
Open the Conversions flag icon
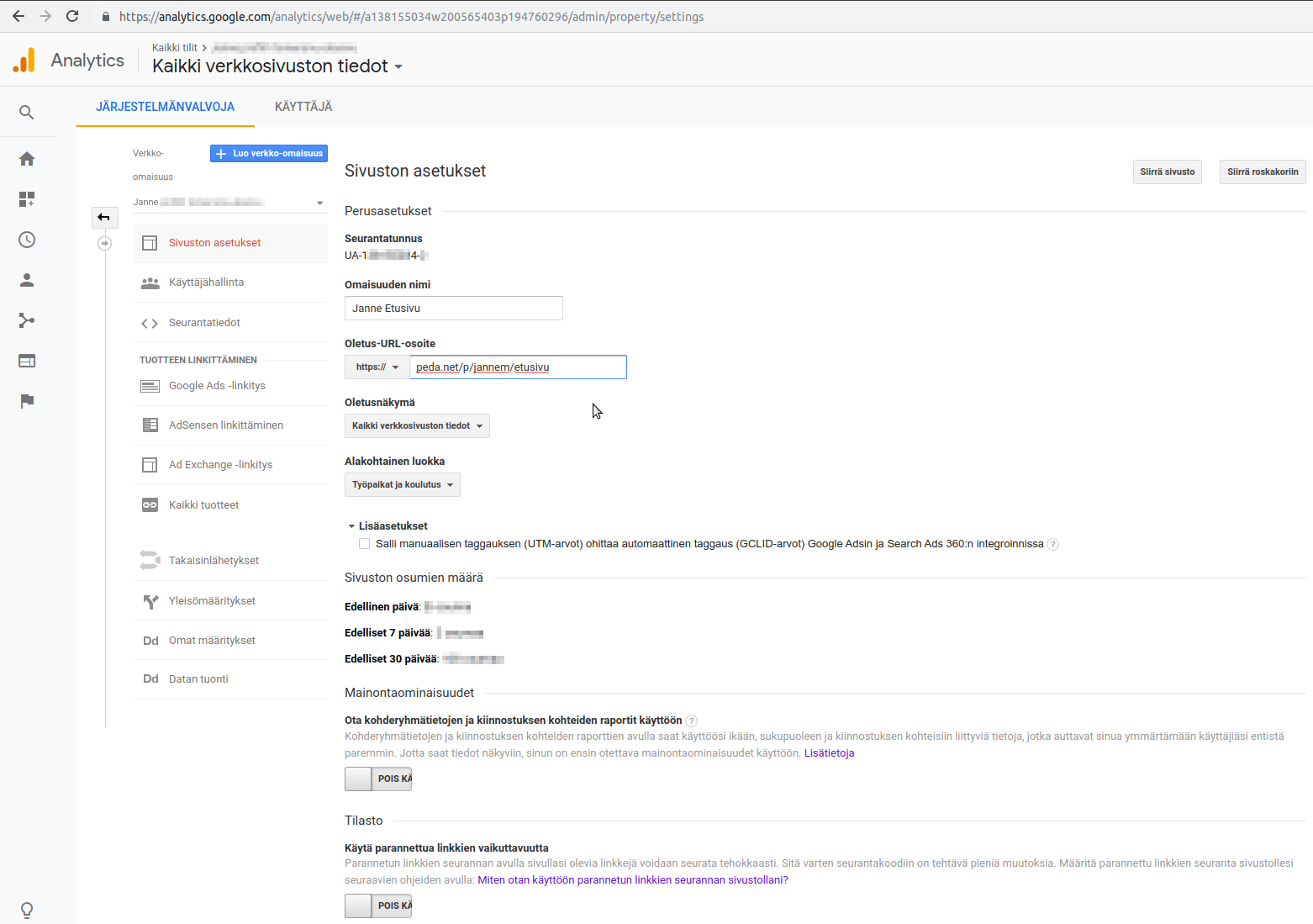tap(27, 401)
